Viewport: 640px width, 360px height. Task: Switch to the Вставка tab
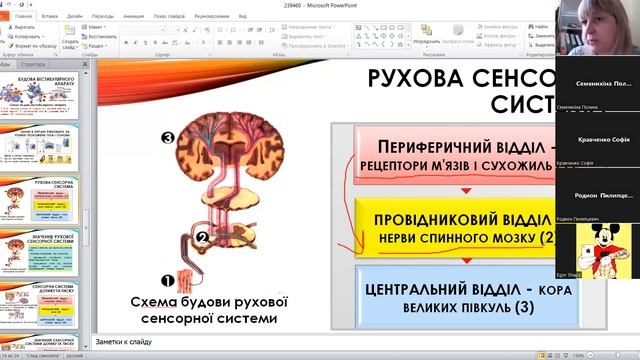(49, 16)
